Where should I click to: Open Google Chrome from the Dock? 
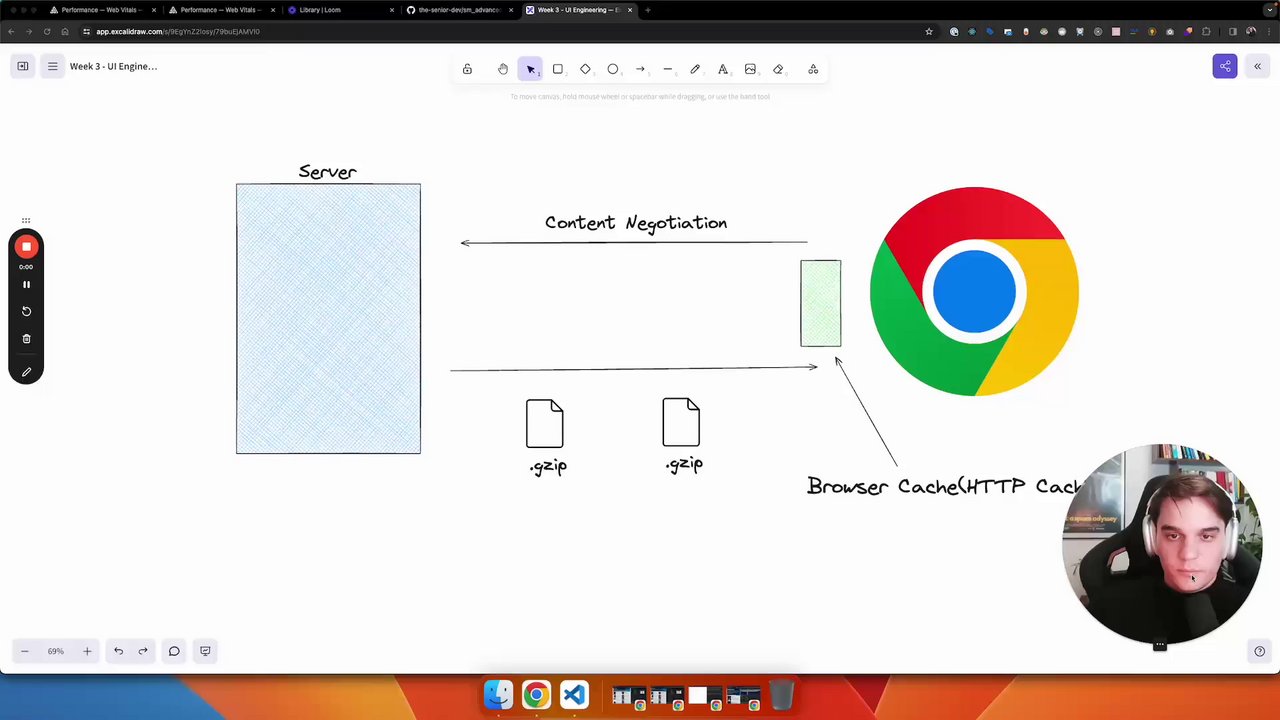[536, 694]
